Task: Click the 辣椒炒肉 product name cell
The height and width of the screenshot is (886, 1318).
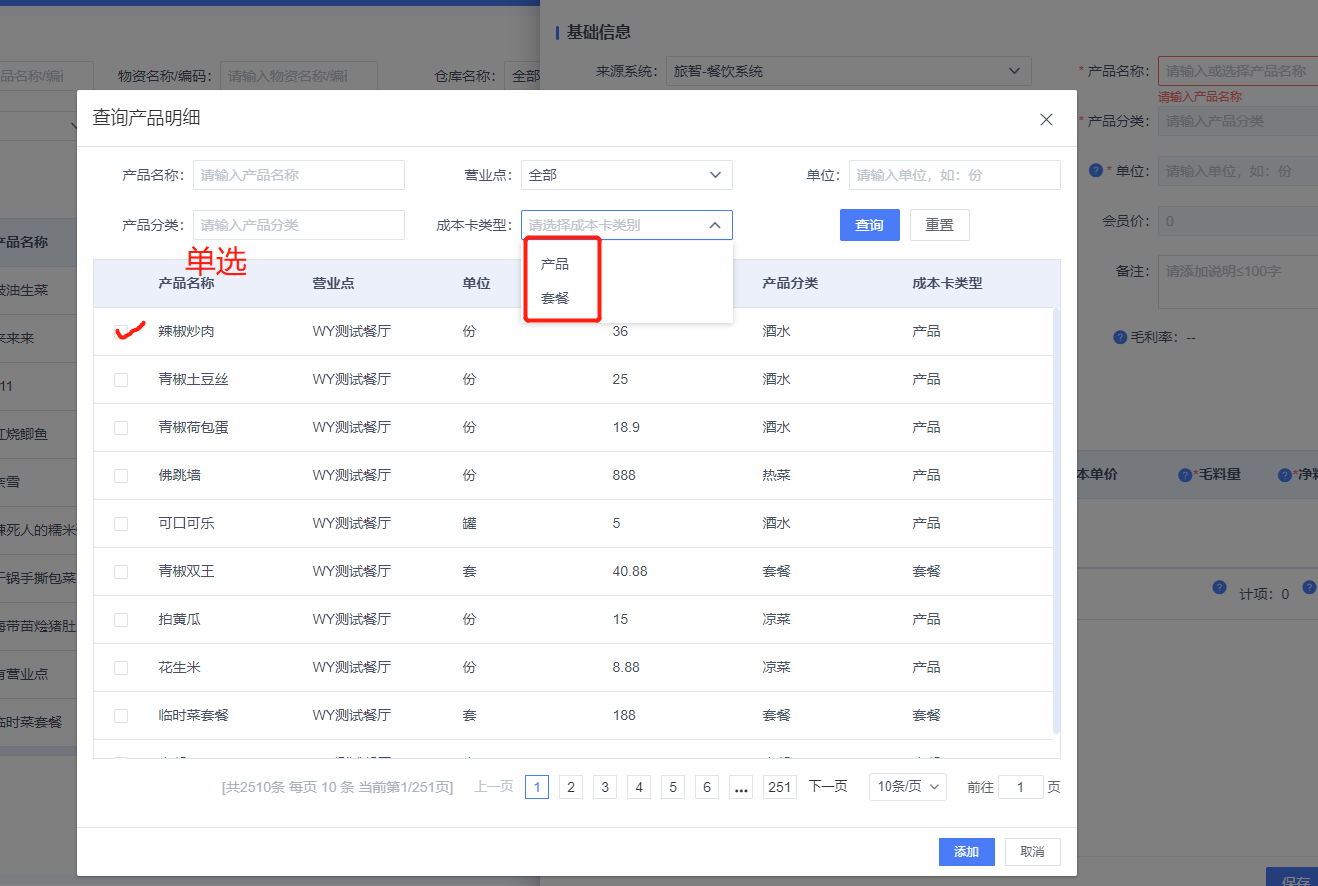Action: pos(186,331)
